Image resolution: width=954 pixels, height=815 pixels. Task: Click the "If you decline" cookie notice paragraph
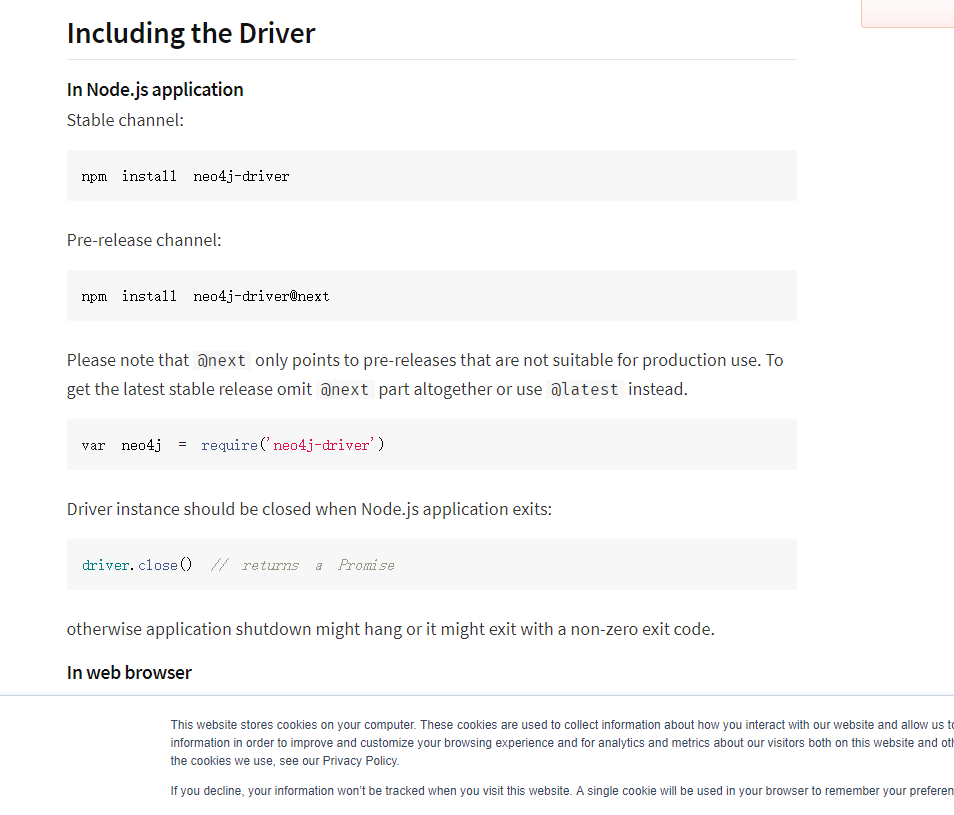(562, 791)
